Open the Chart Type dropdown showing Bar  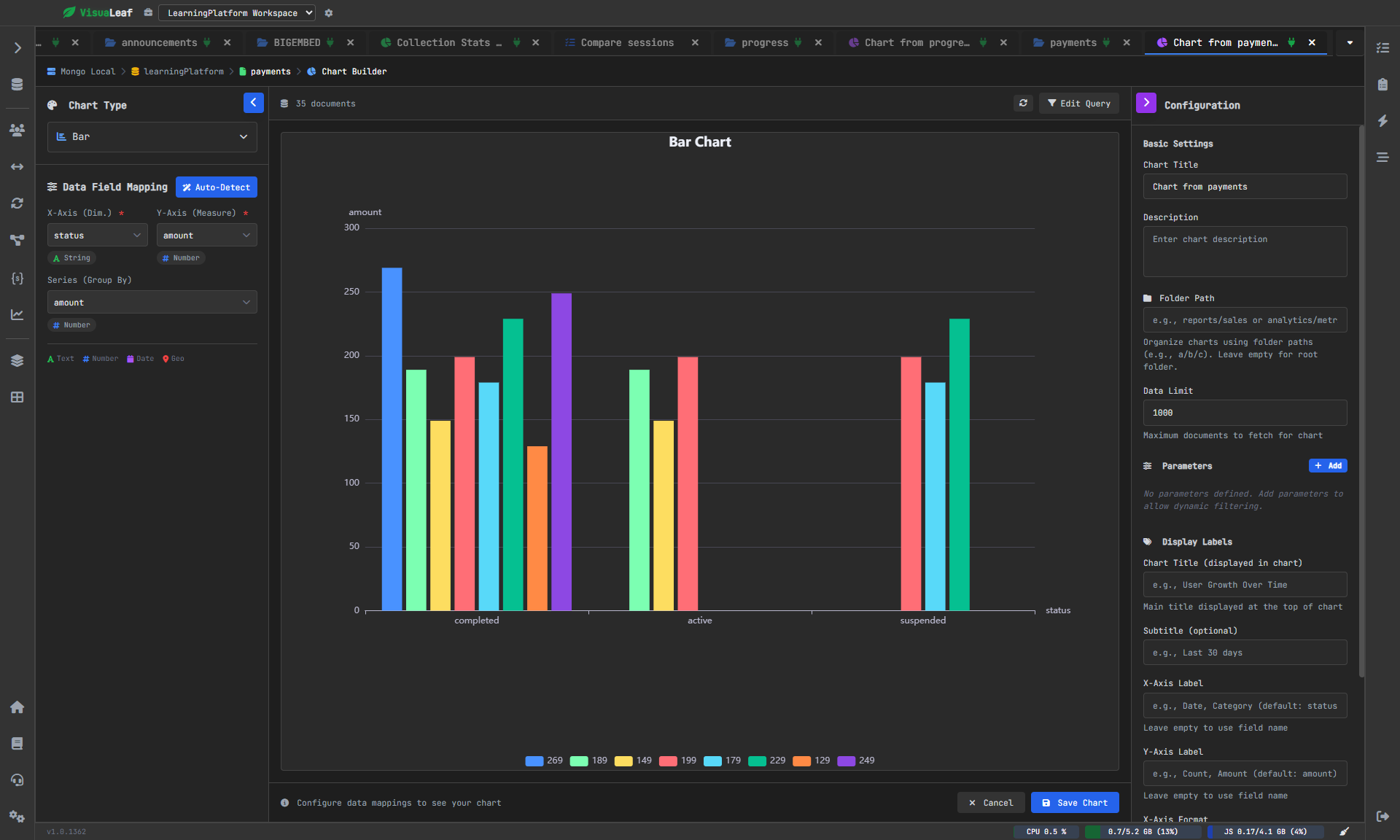[x=151, y=136]
